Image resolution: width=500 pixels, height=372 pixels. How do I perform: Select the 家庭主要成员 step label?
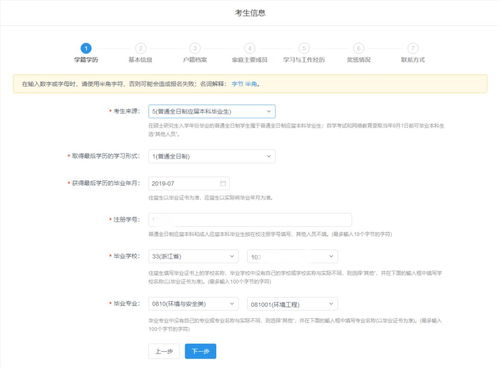pos(250,60)
